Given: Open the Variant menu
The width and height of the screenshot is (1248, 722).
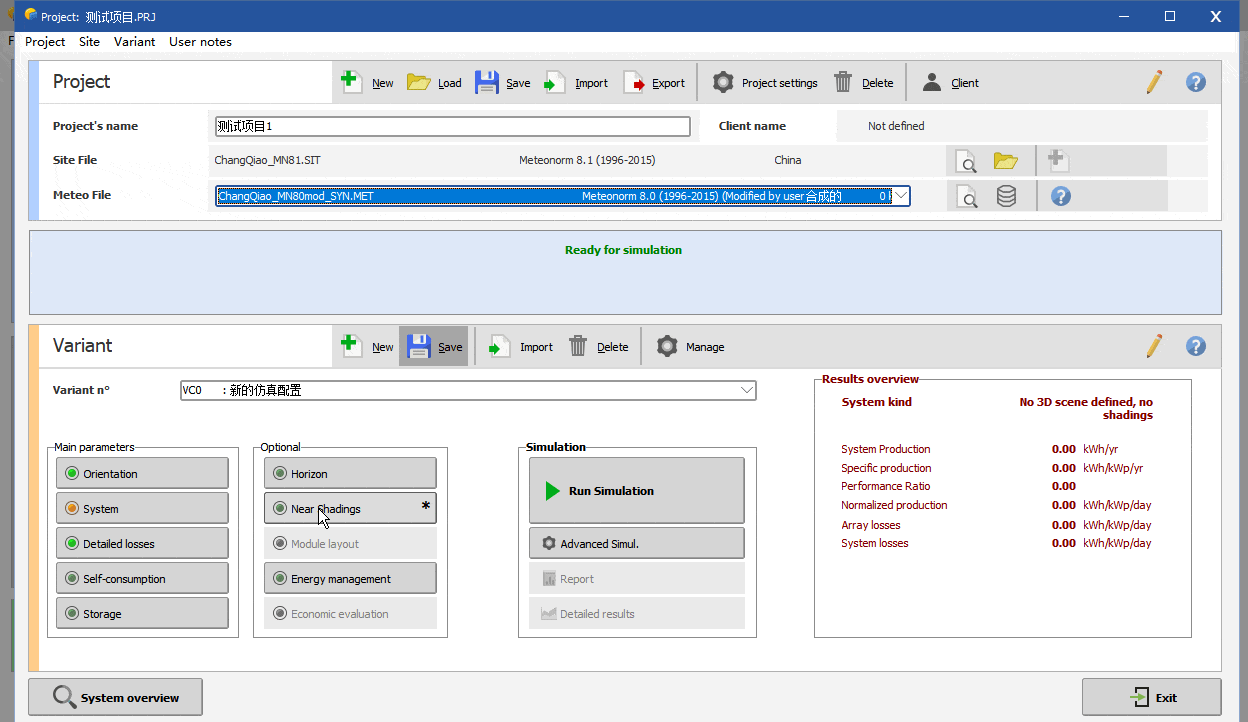Looking at the screenshot, I should pos(134,41).
